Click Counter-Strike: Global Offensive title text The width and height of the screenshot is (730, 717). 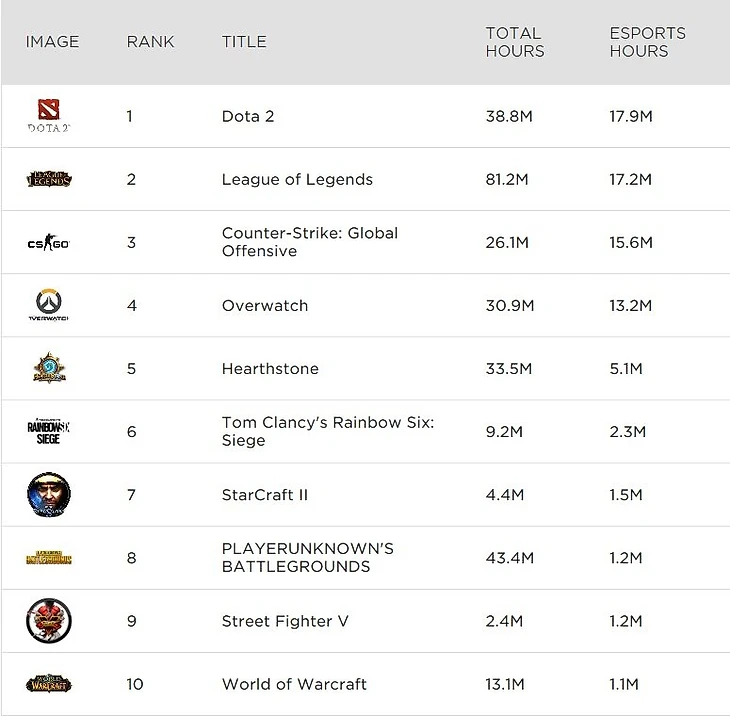[310, 242]
